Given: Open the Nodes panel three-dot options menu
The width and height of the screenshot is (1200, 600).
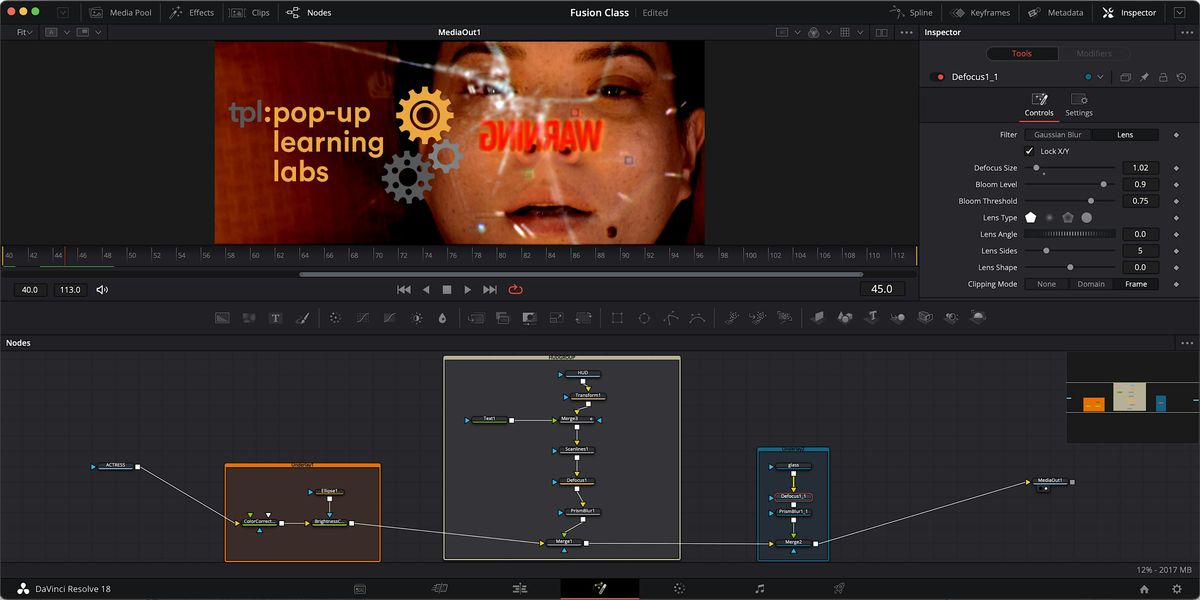Looking at the screenshot, I should [1187, 343].
